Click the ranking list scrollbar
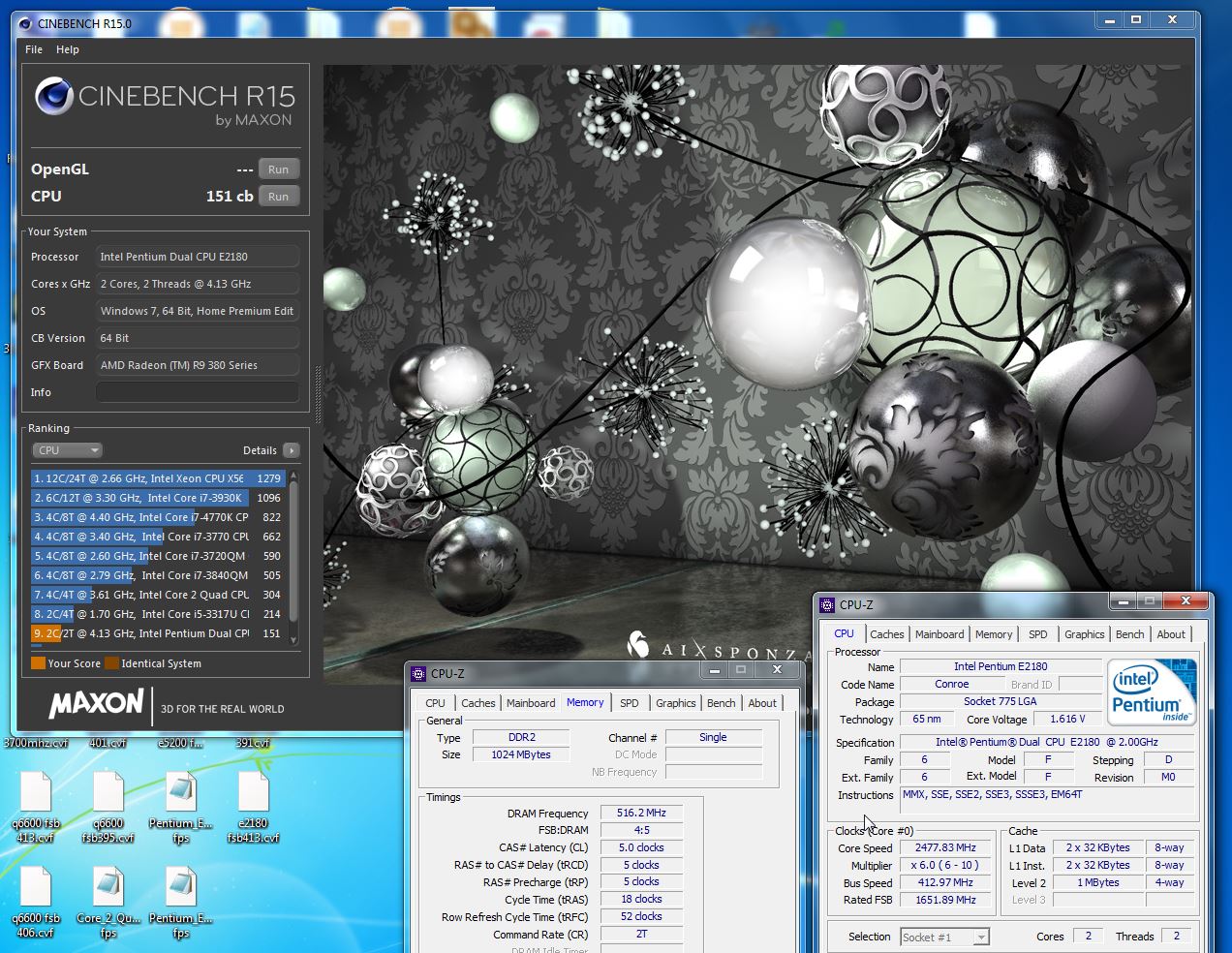Screen dimensions: 1232x953 pyautogui.click(x=293, y=552)
